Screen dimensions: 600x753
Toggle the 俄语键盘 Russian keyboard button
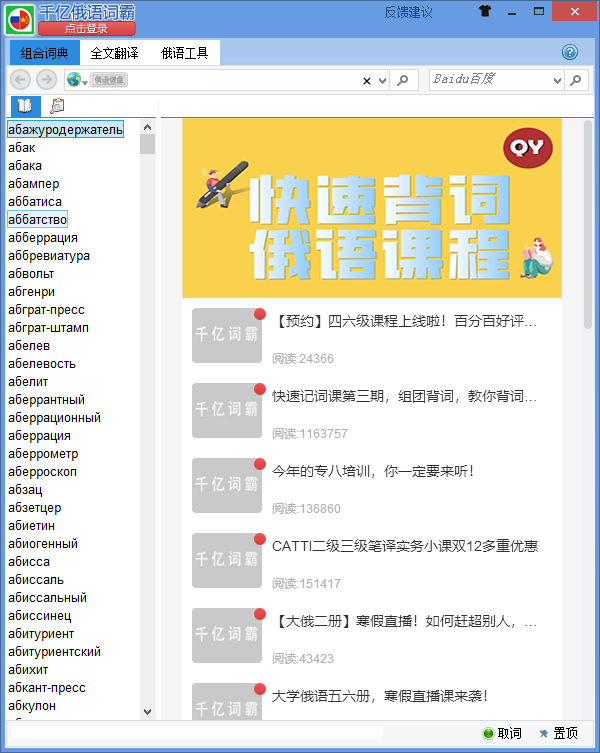pyautogui.click(x=109, y=80)
